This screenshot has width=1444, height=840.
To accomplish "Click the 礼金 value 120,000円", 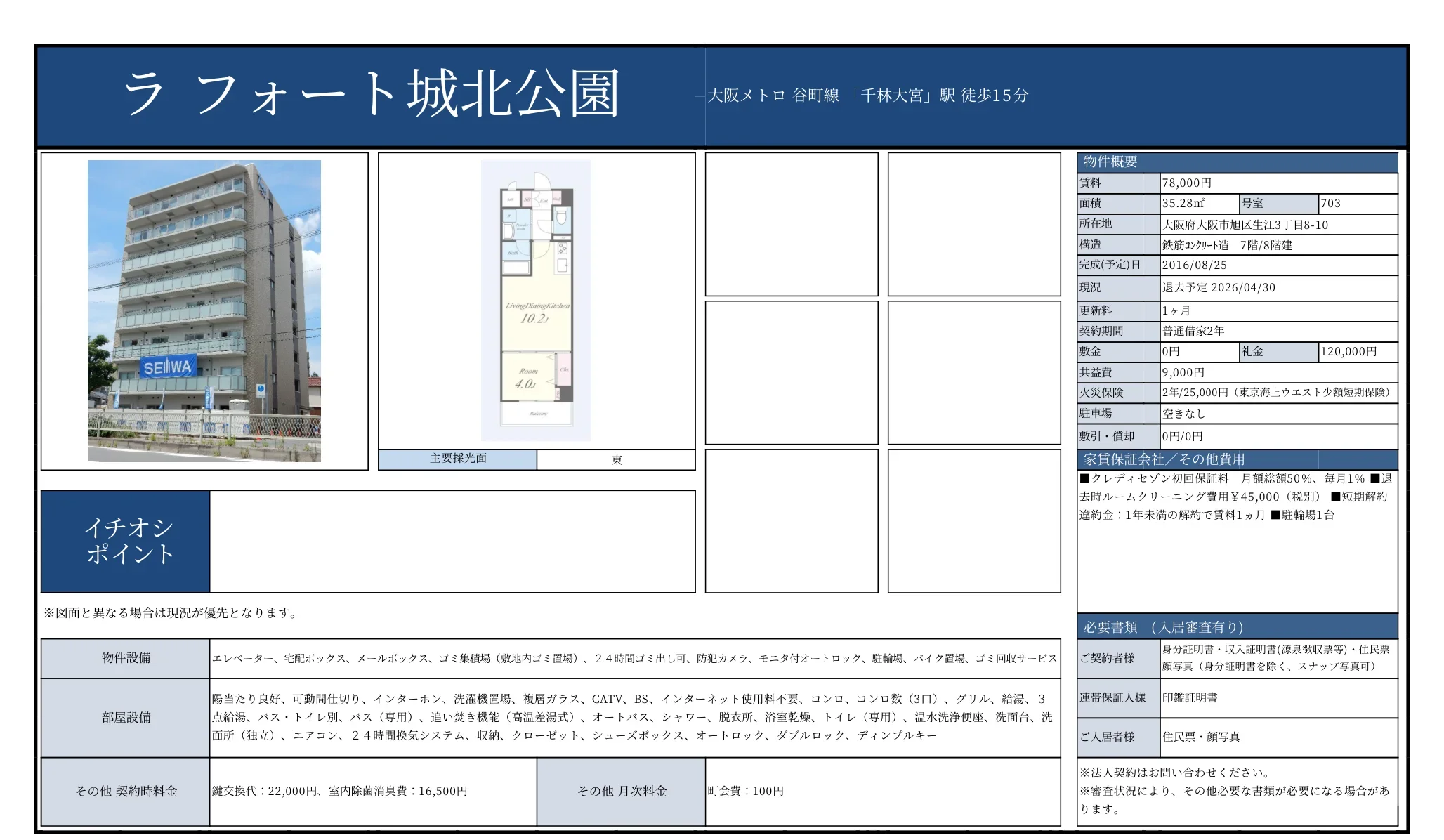I will (x=1348, y=352).
